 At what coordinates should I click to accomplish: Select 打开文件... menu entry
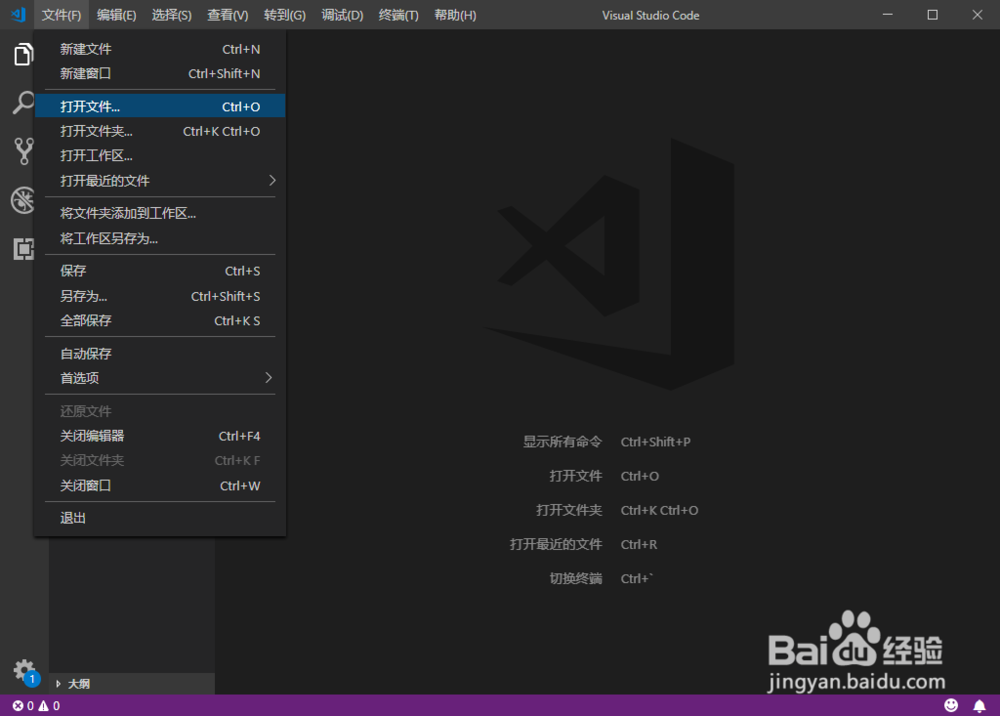[160, 106]
